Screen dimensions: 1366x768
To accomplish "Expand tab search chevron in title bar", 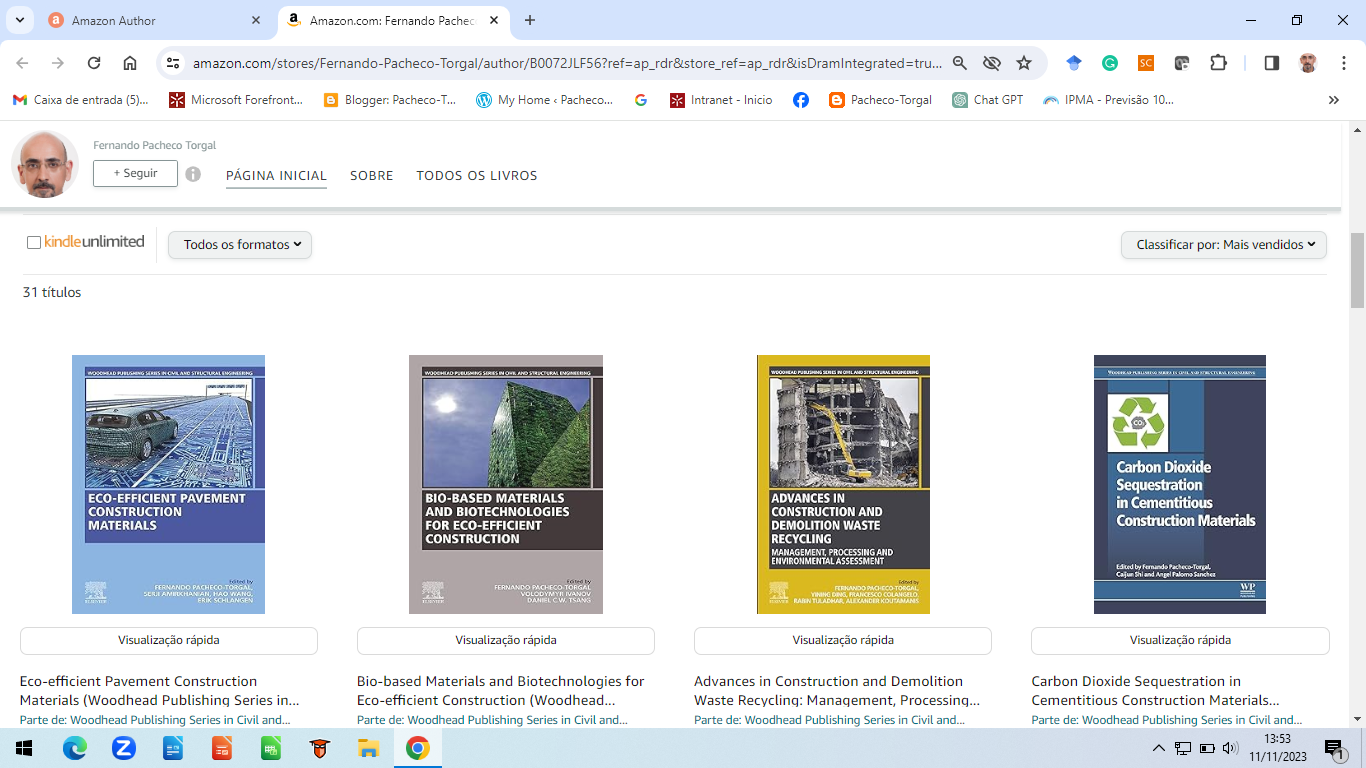I will coord(19,20).
